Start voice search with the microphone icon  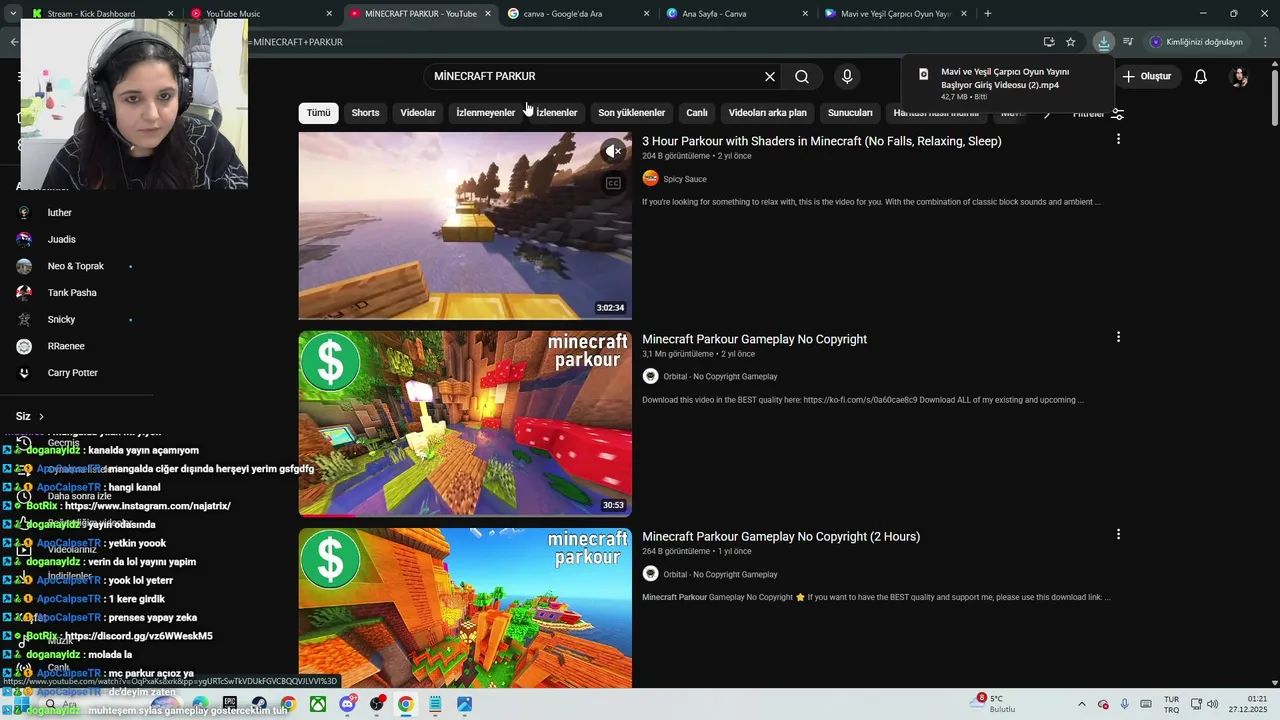[x=847, y=76]
